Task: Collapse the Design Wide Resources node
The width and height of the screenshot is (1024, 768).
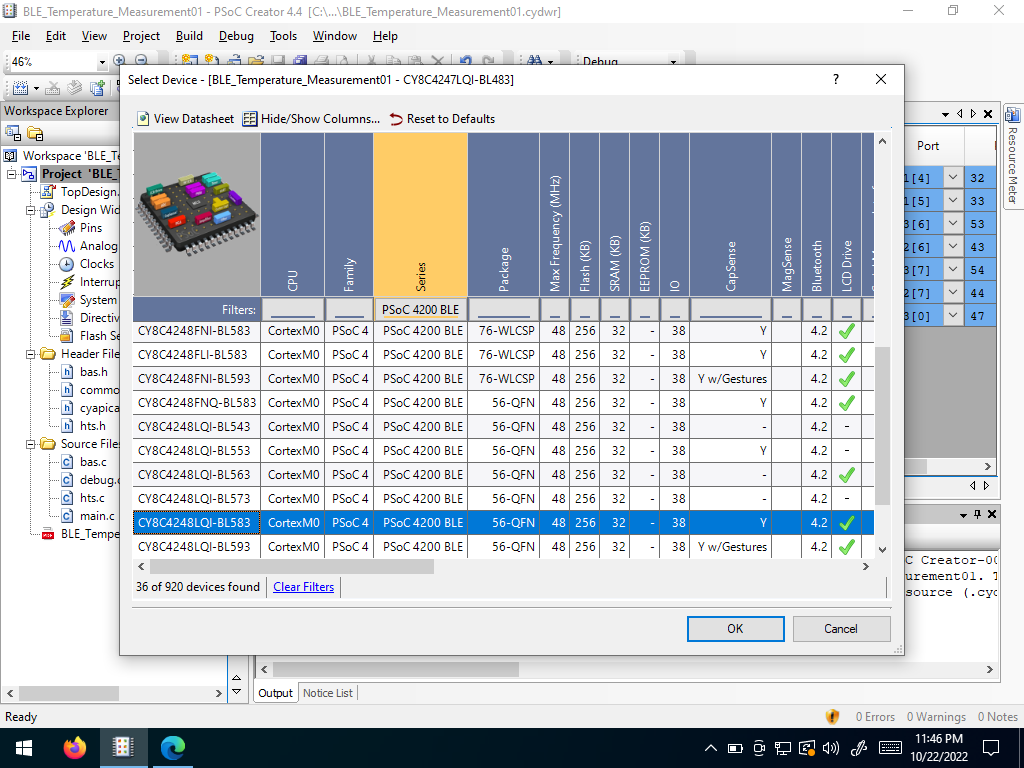Action: pos(30,210)
